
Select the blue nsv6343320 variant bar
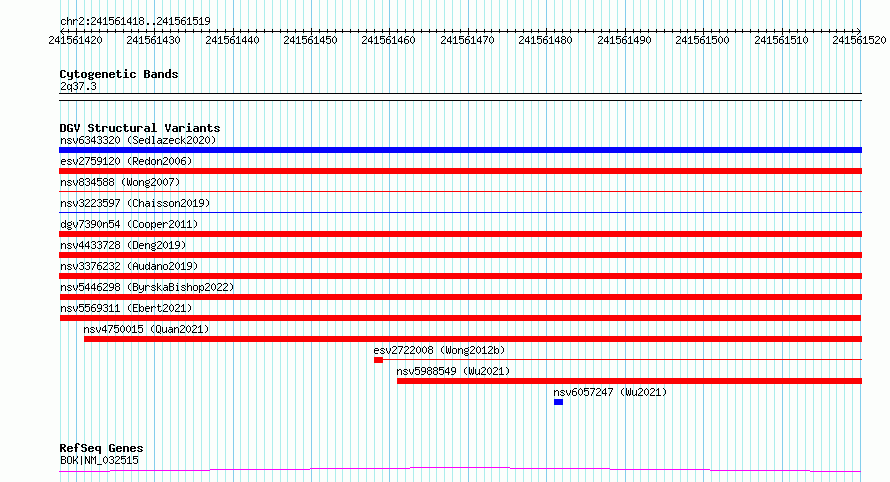pyautogui.click(x=460, y=150)
